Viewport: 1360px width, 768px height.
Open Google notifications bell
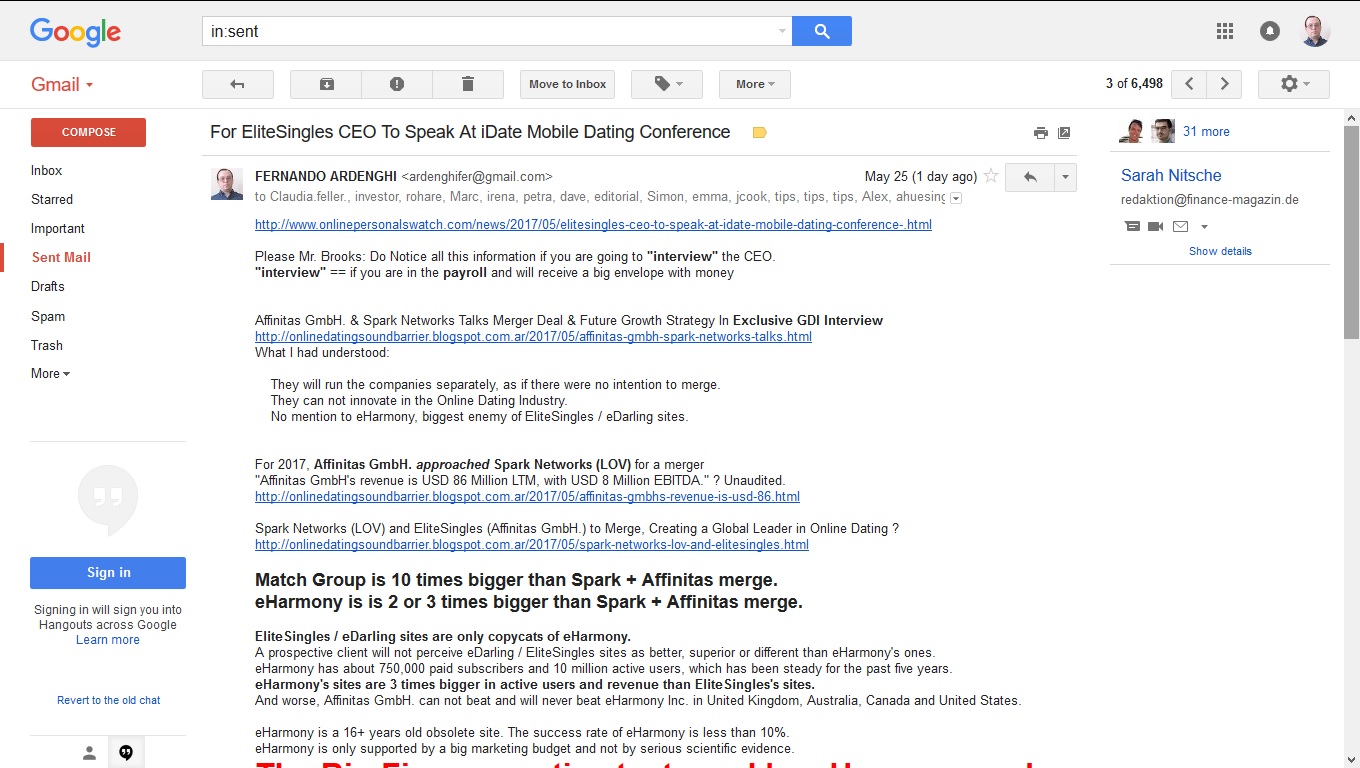coord(1270,31)
